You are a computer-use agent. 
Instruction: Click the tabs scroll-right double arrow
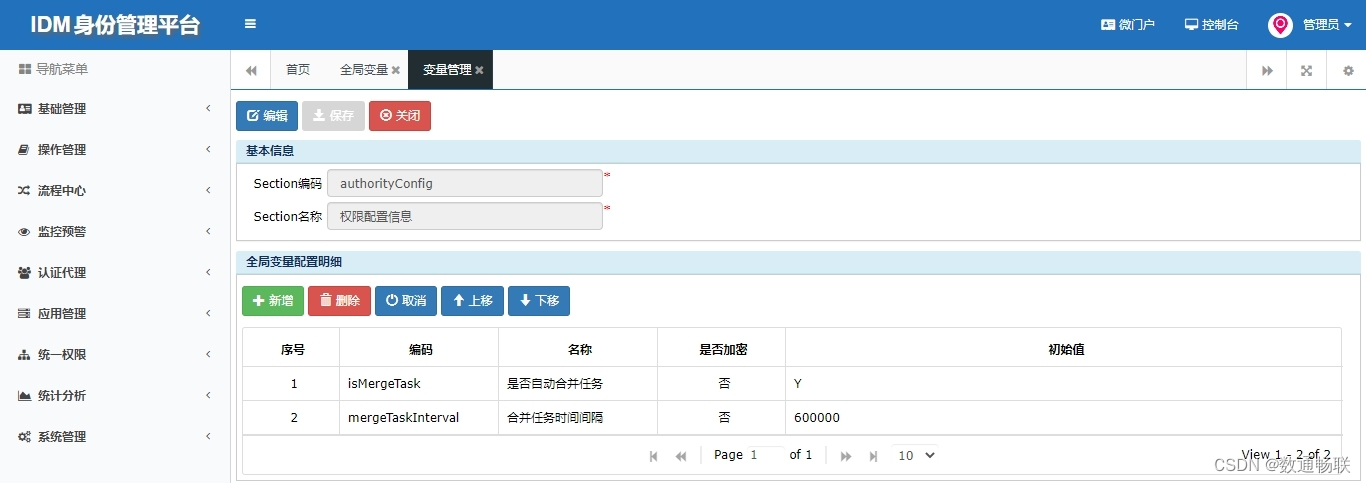1267,70
